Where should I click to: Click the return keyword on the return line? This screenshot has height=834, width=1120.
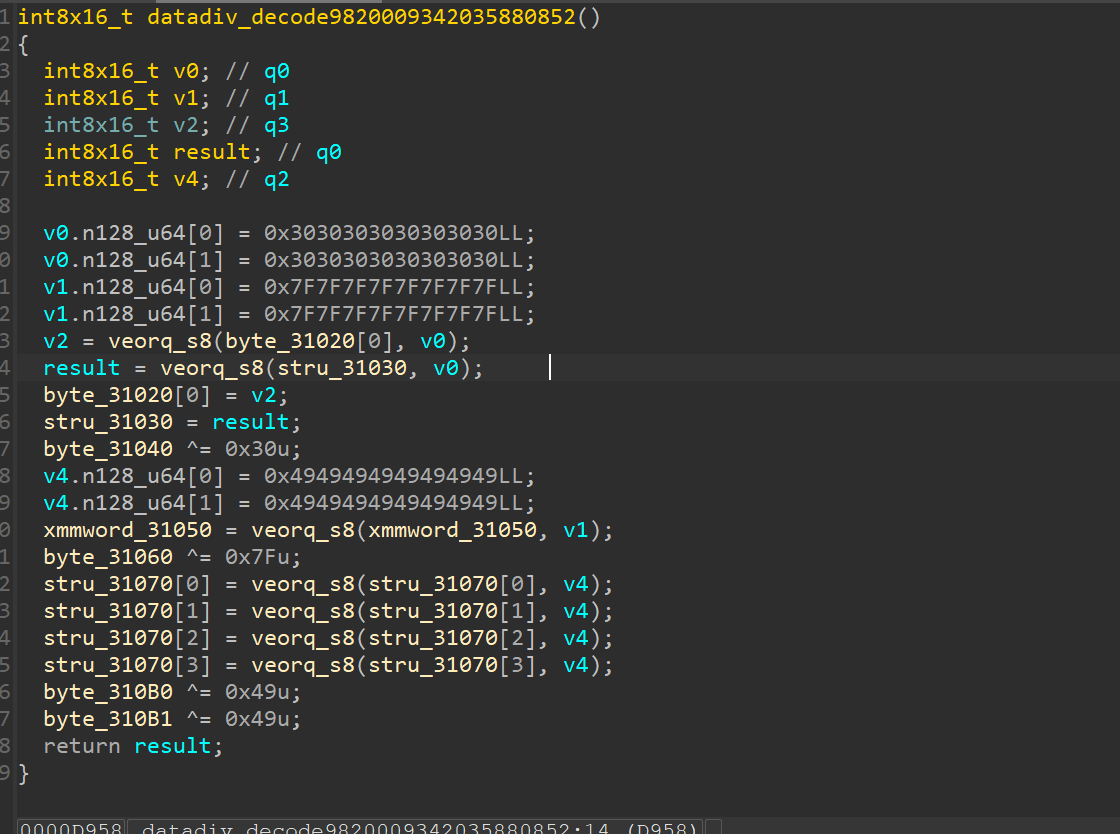(82, 746)
